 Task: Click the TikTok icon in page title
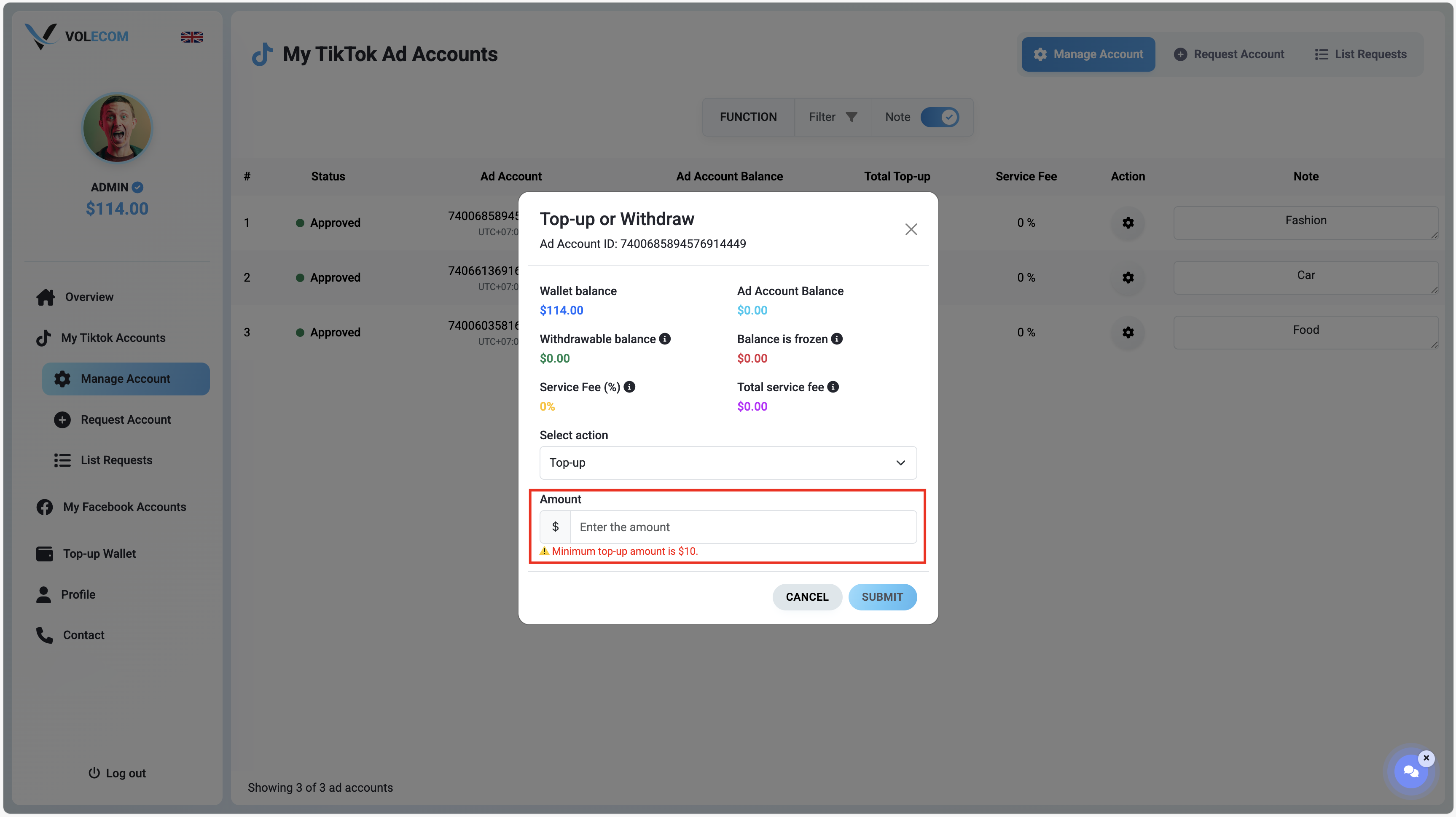[x=262, y=54]
